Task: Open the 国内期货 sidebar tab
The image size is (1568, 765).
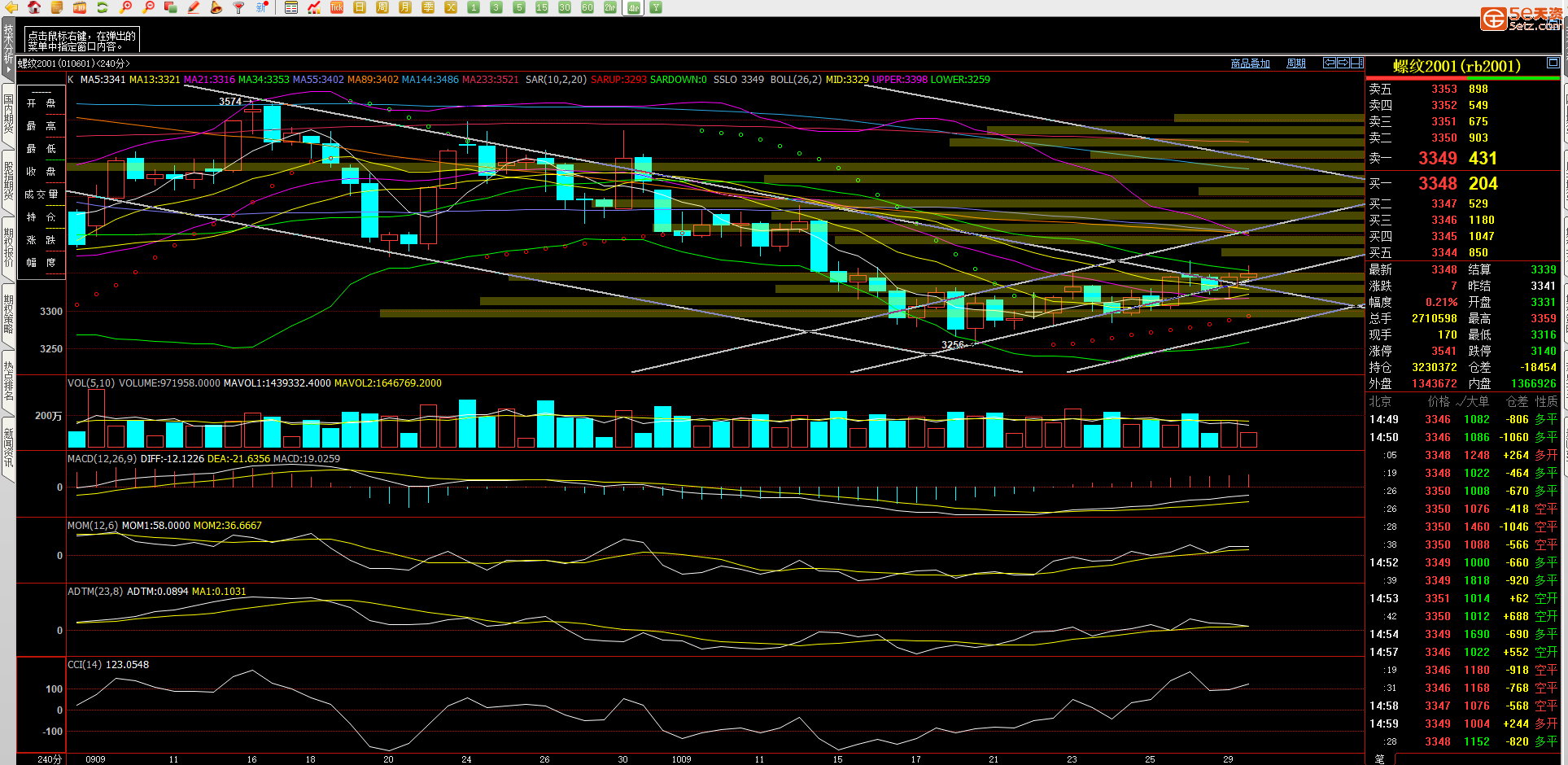Action: 8,113
